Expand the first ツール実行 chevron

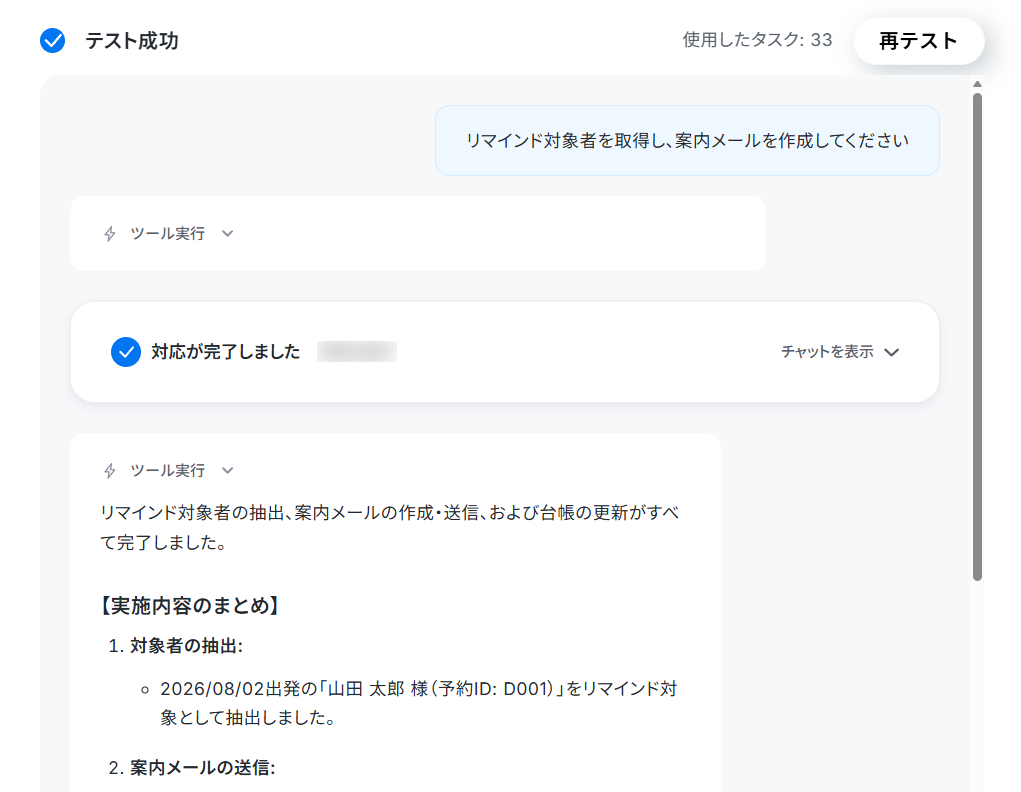[x=227, y=233]
